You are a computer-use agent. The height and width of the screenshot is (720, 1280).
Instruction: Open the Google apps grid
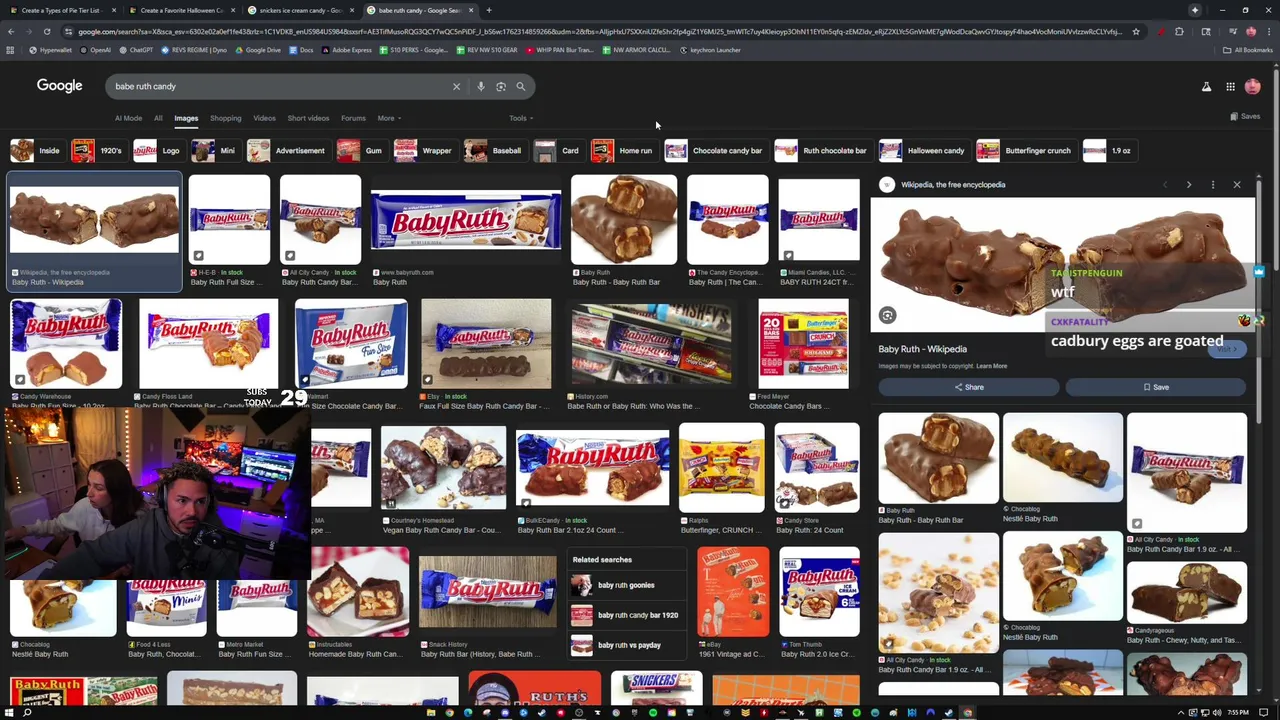point(1230,87)
